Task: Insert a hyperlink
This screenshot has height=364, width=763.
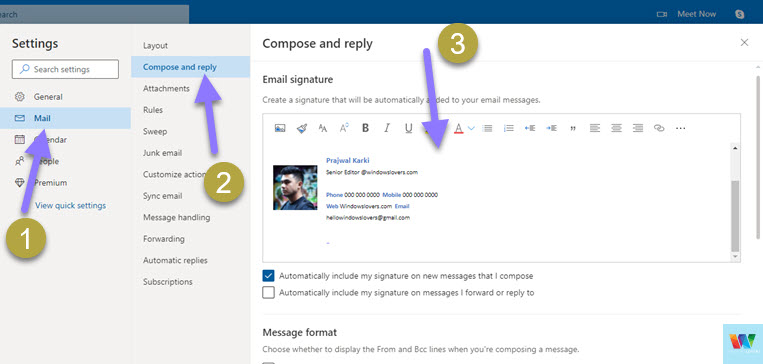Action: (x=659, y=128)
